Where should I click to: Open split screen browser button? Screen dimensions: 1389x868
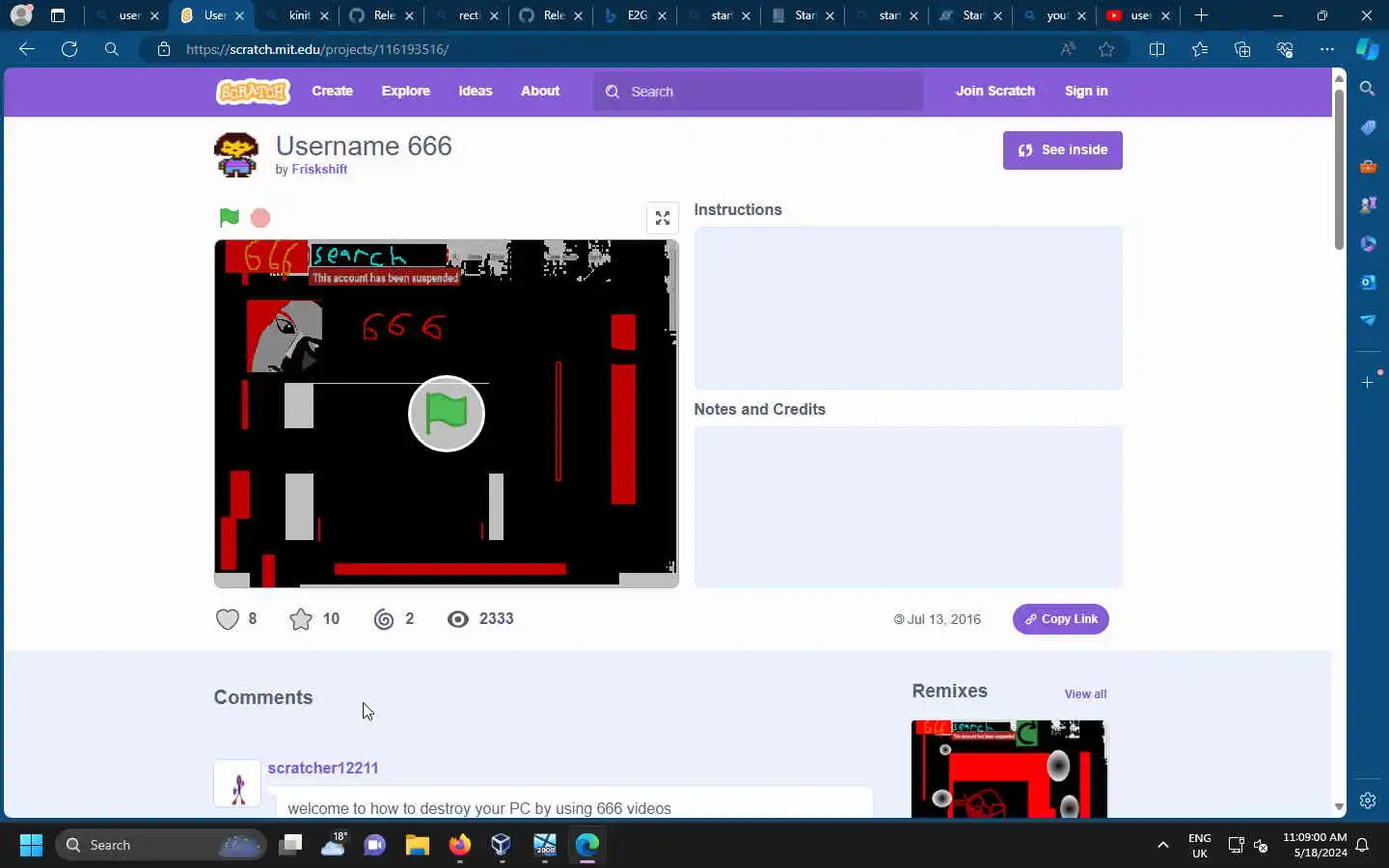click(x=1157, y=49)
